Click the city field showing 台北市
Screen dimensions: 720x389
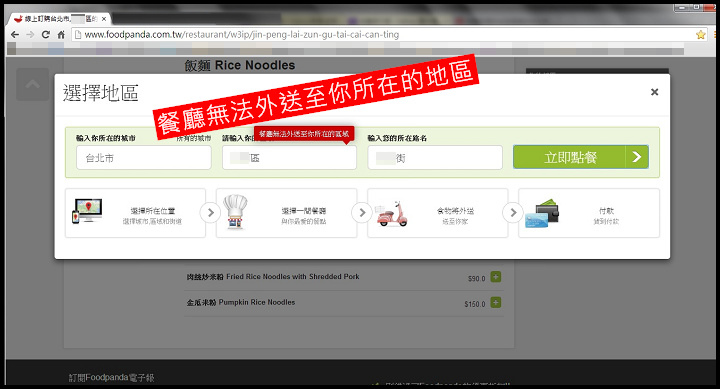coord(144,158)
